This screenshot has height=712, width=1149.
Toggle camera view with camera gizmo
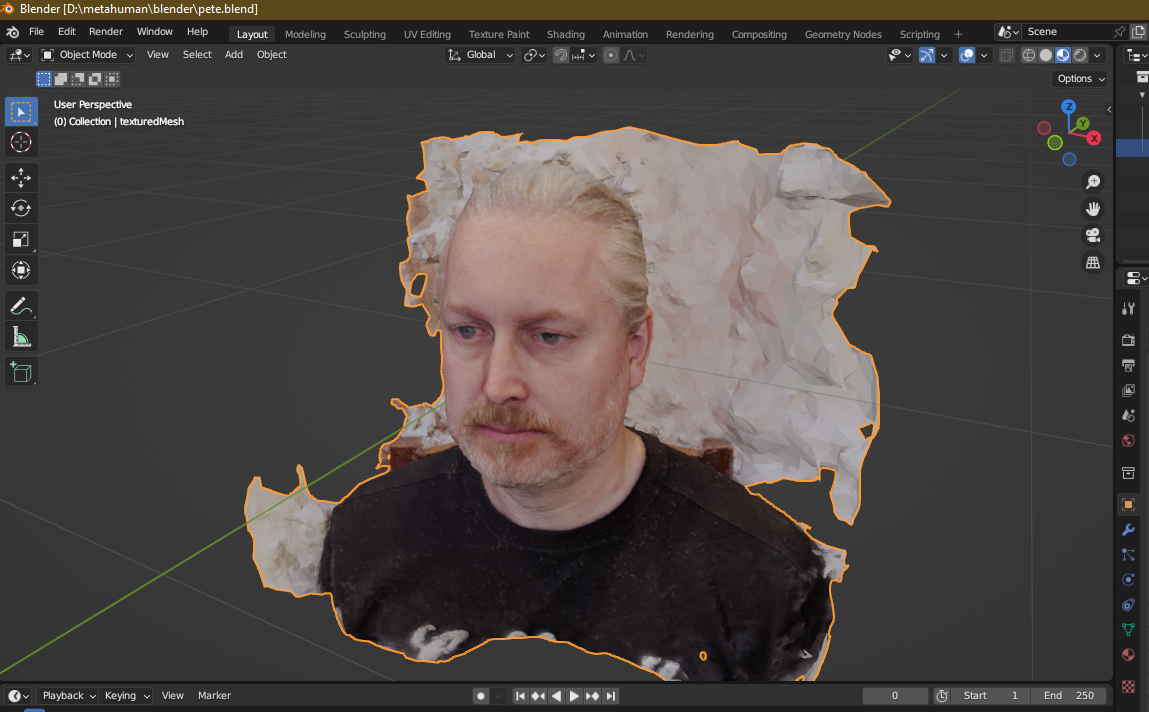pos(1093,235)
